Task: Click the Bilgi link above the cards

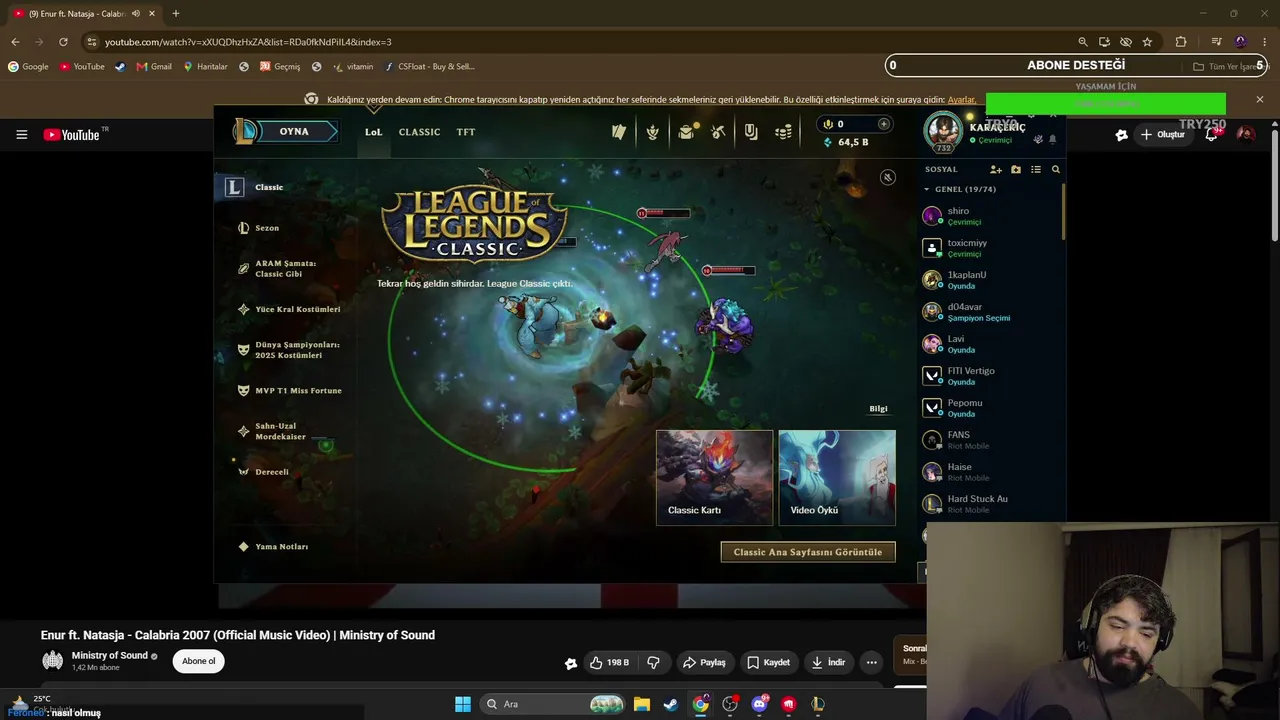Action: click(x=878, y=408)
